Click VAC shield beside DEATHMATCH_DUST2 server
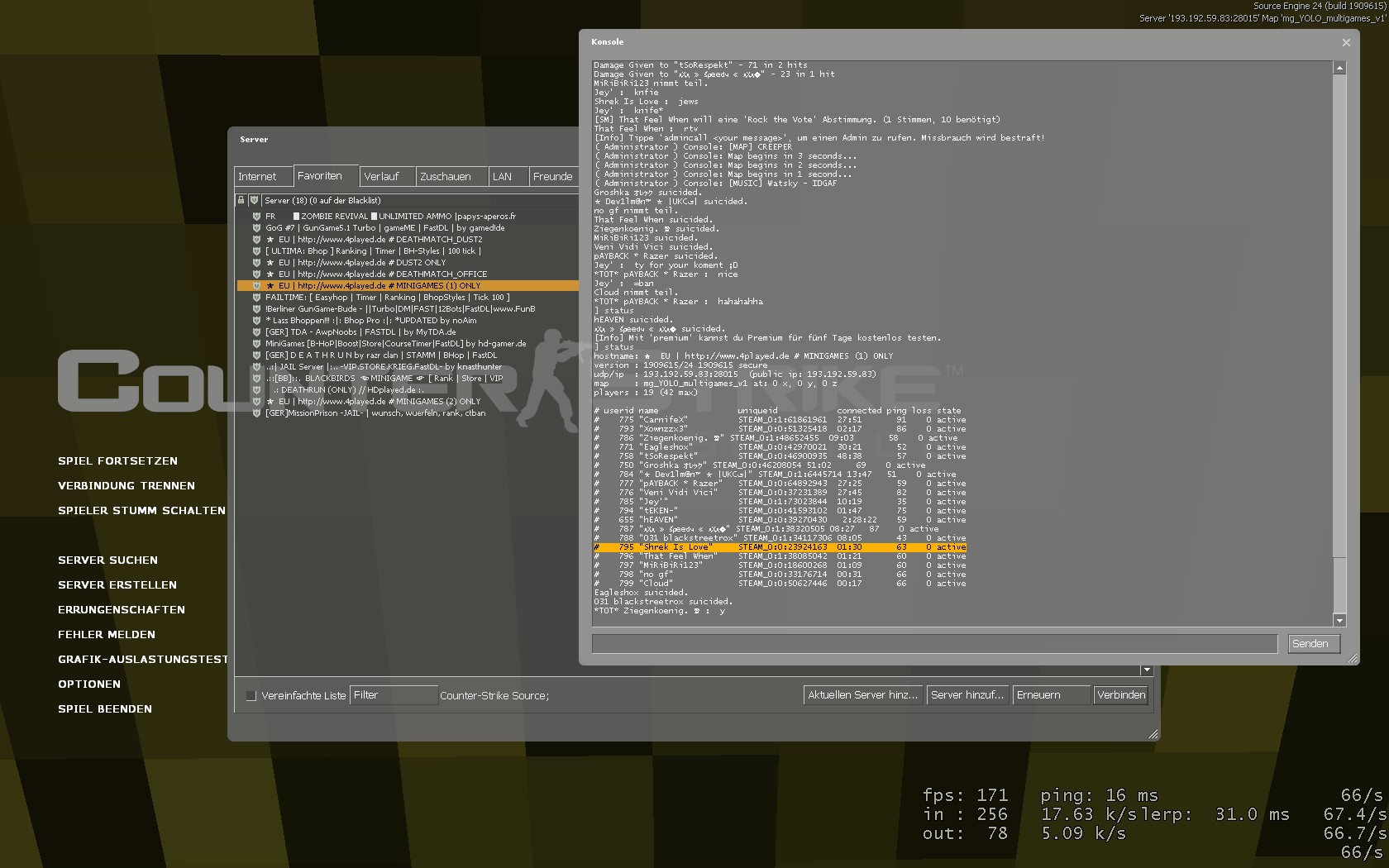The height and width of the screenshot is (868, 1389). click(256, 240)
